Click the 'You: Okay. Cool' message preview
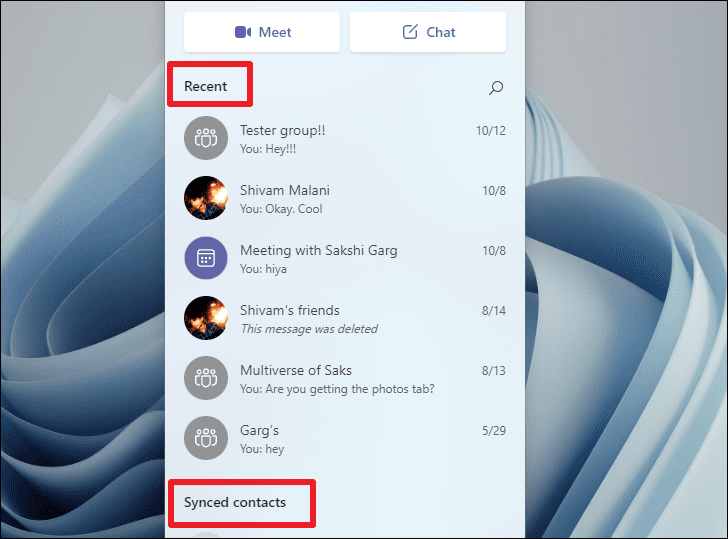Image resolution: width=728 pixels, height=539 pixels. coord(281,209)
